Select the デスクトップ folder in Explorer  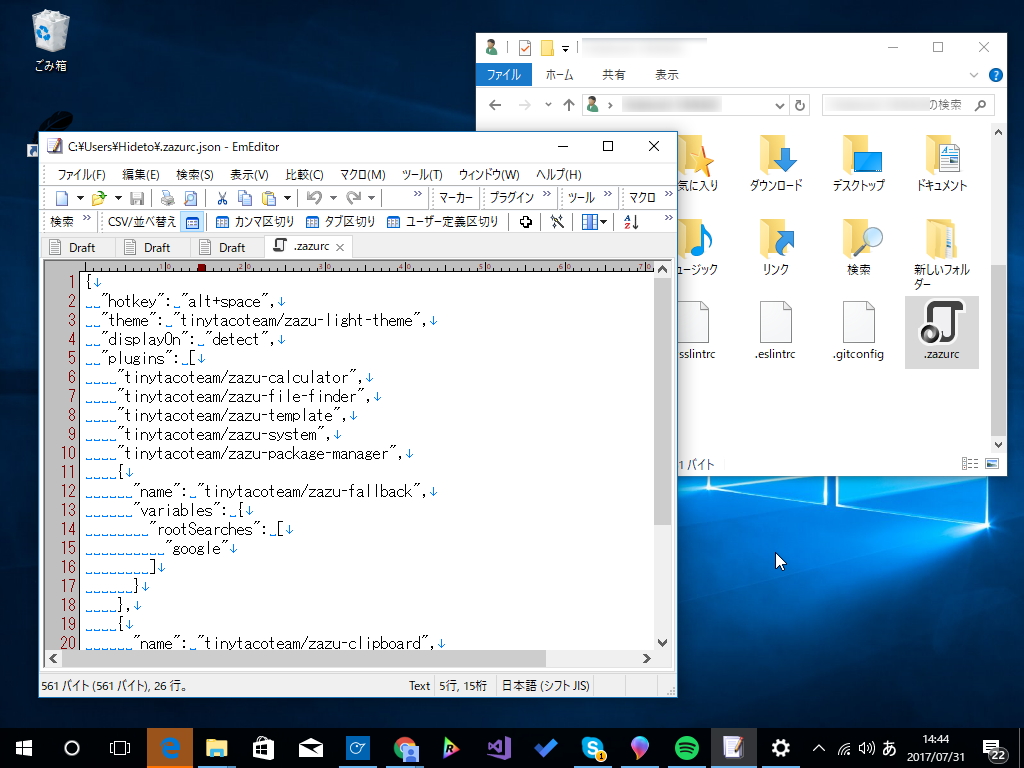point(858,163)
